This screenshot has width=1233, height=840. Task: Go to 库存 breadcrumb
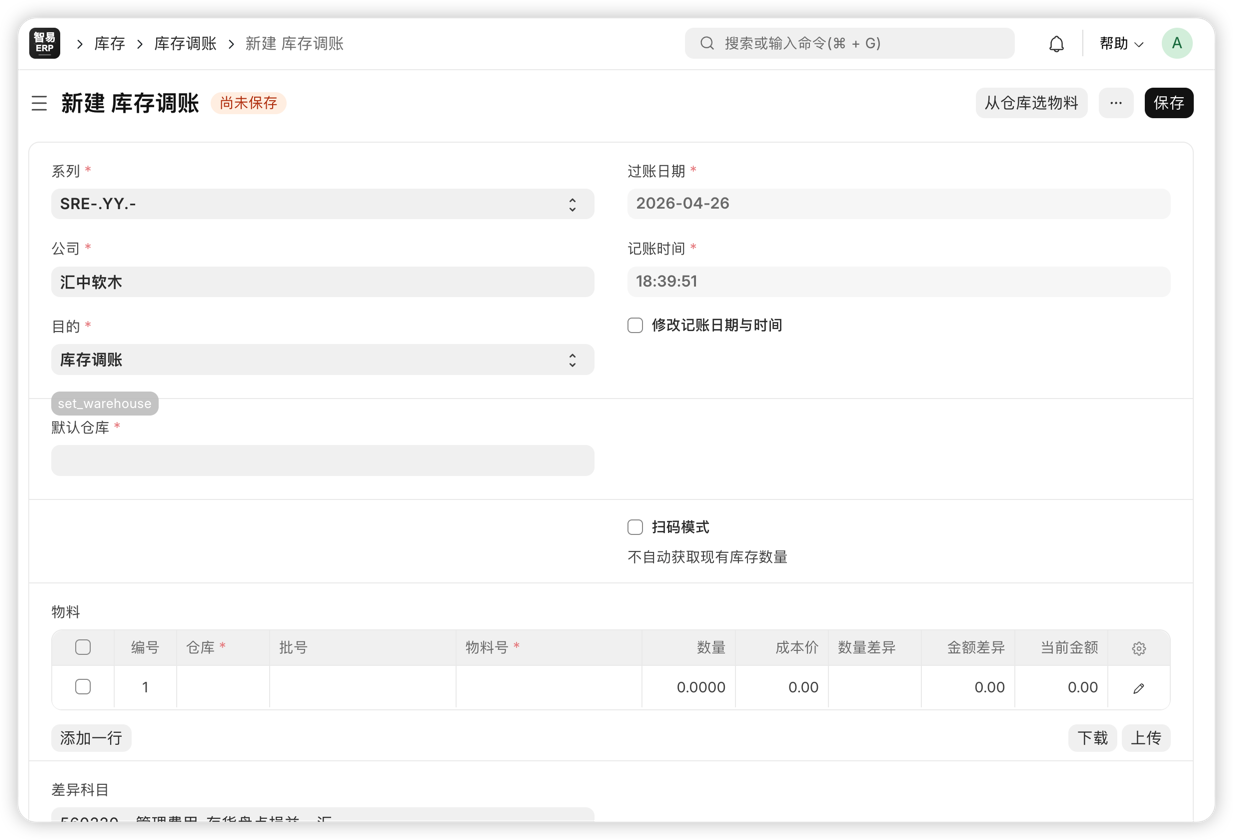(110, 44)
